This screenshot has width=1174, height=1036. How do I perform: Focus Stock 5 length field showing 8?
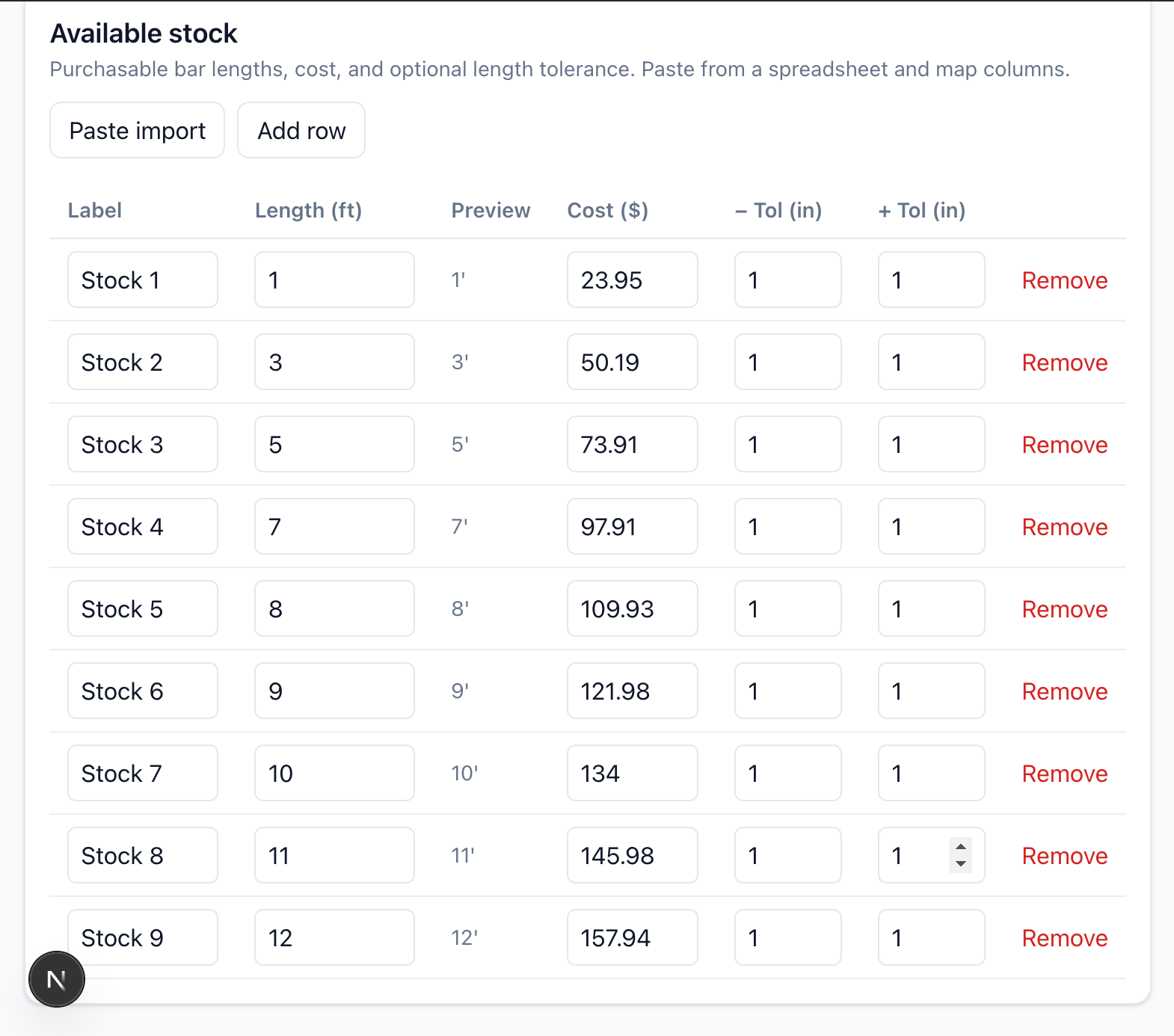pyautogui.click(x=334, y=608)
